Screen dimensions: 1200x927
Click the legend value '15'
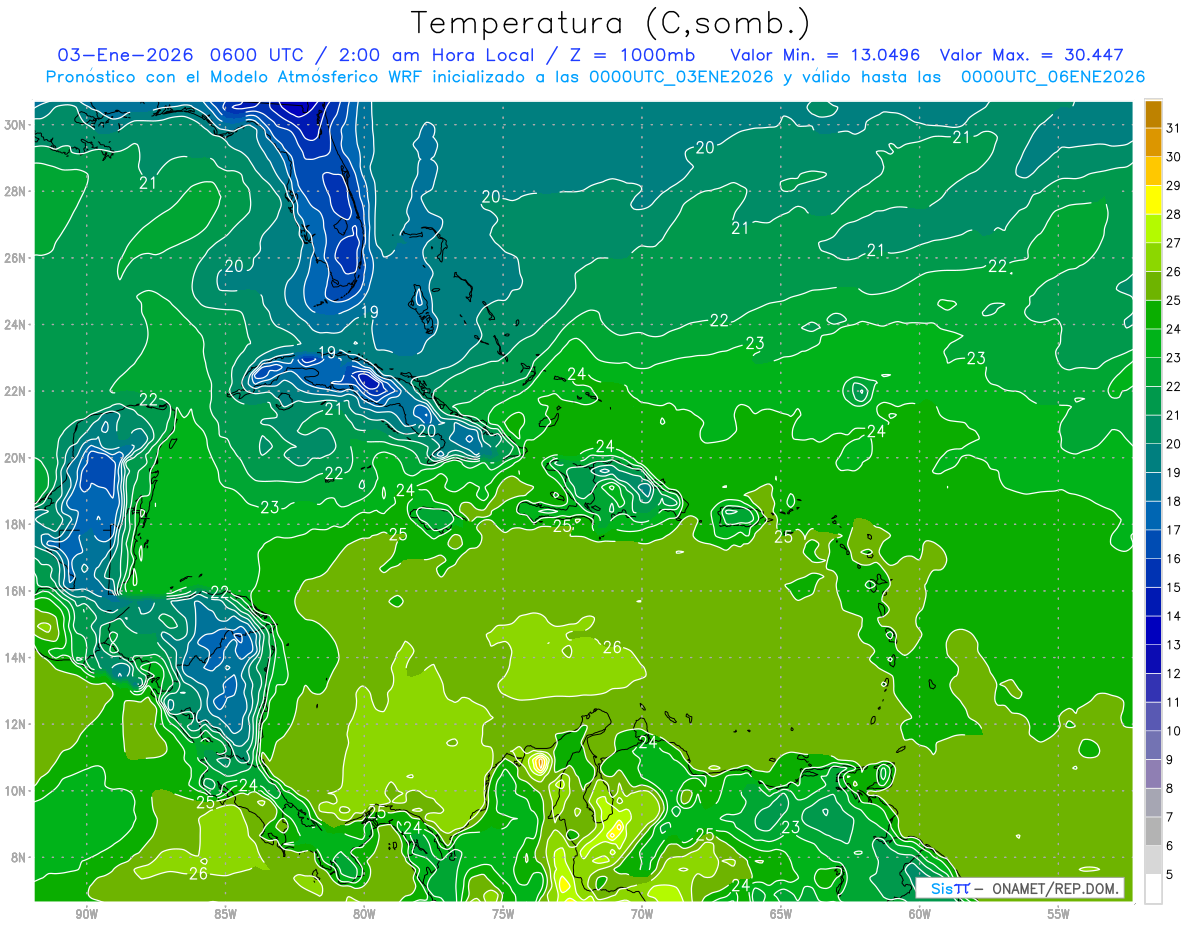click(1174, 587)
